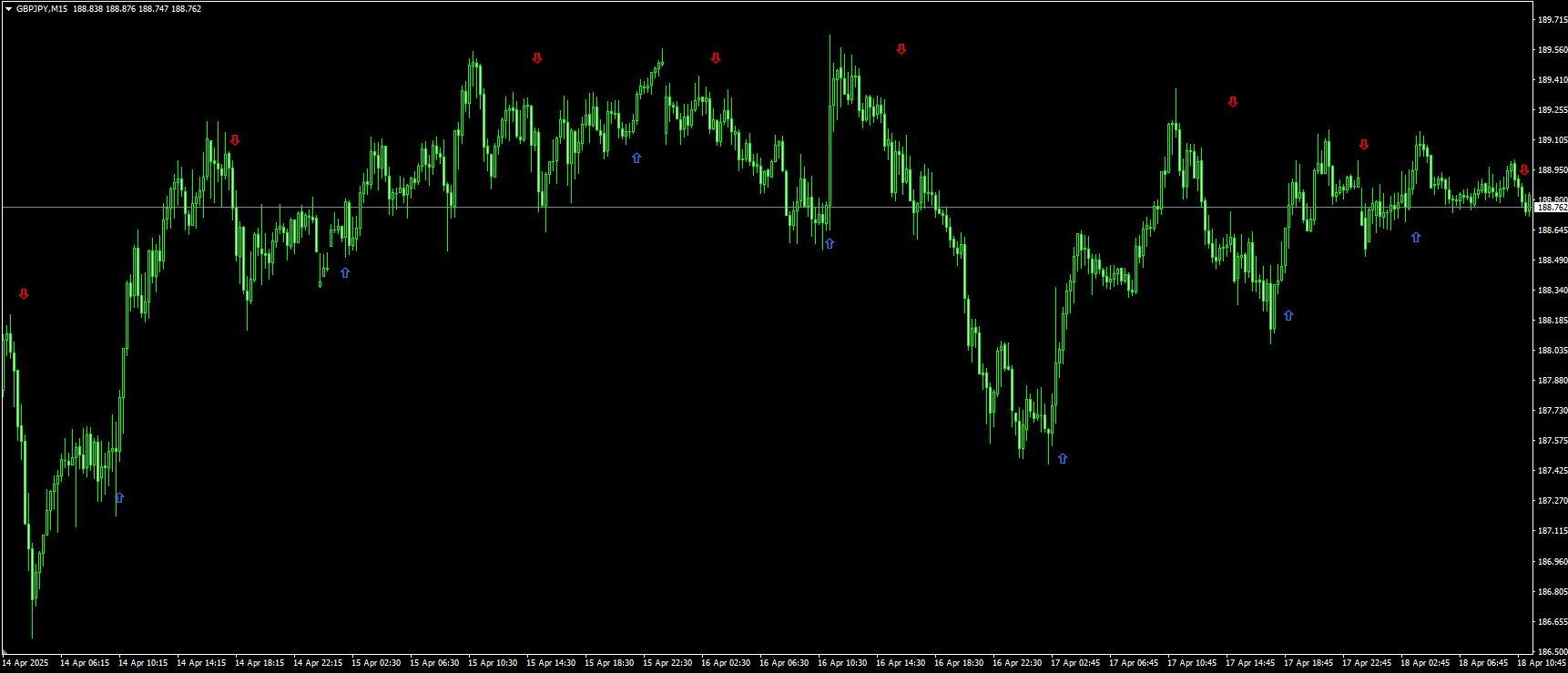The image size is (1568, 674).
Task: Select the last red sell arrow near 18 Apr 10:45
Action: tap(1524, 170)
